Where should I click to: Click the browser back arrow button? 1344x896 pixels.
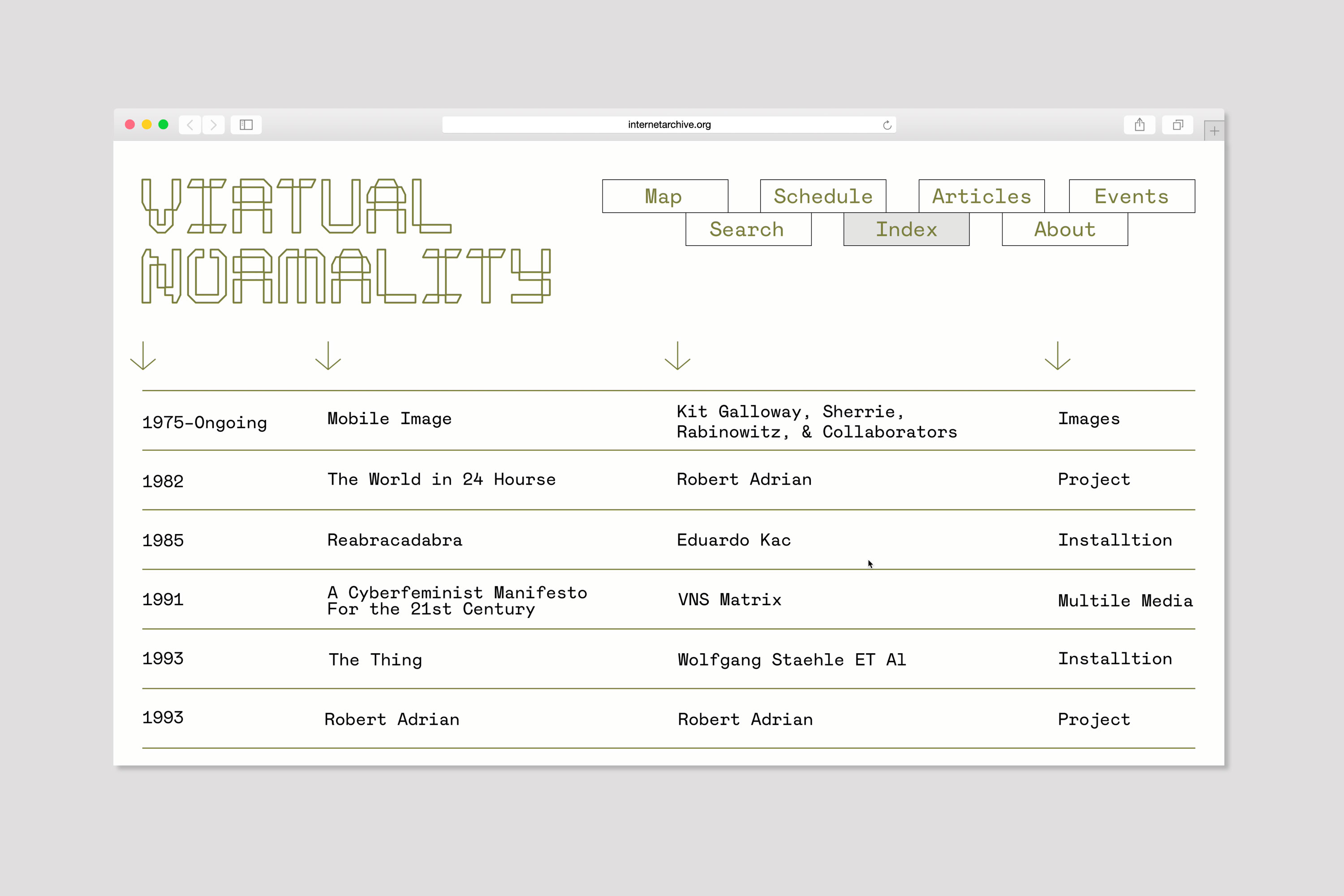(190, 125)
